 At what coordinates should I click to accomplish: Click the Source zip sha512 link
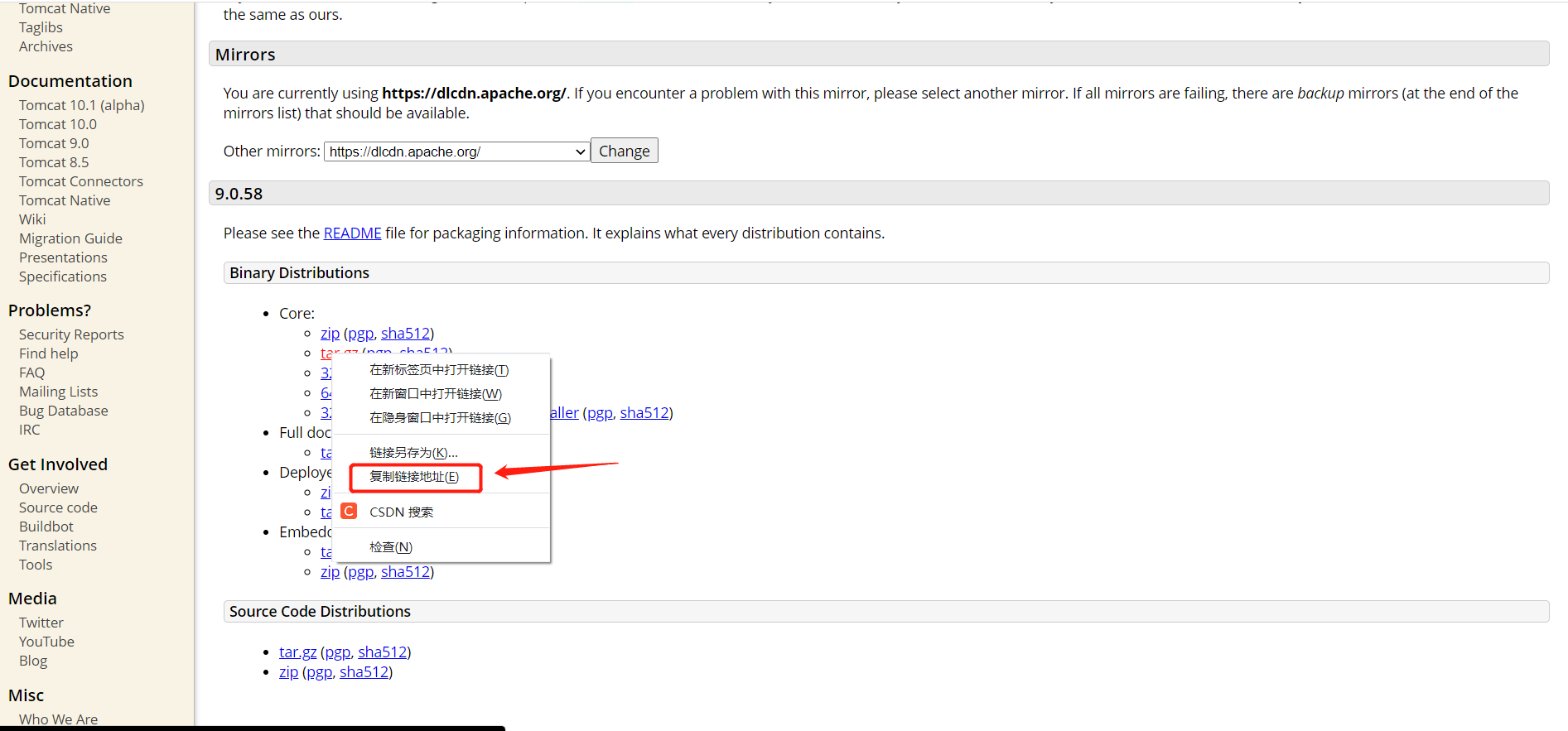364,672
